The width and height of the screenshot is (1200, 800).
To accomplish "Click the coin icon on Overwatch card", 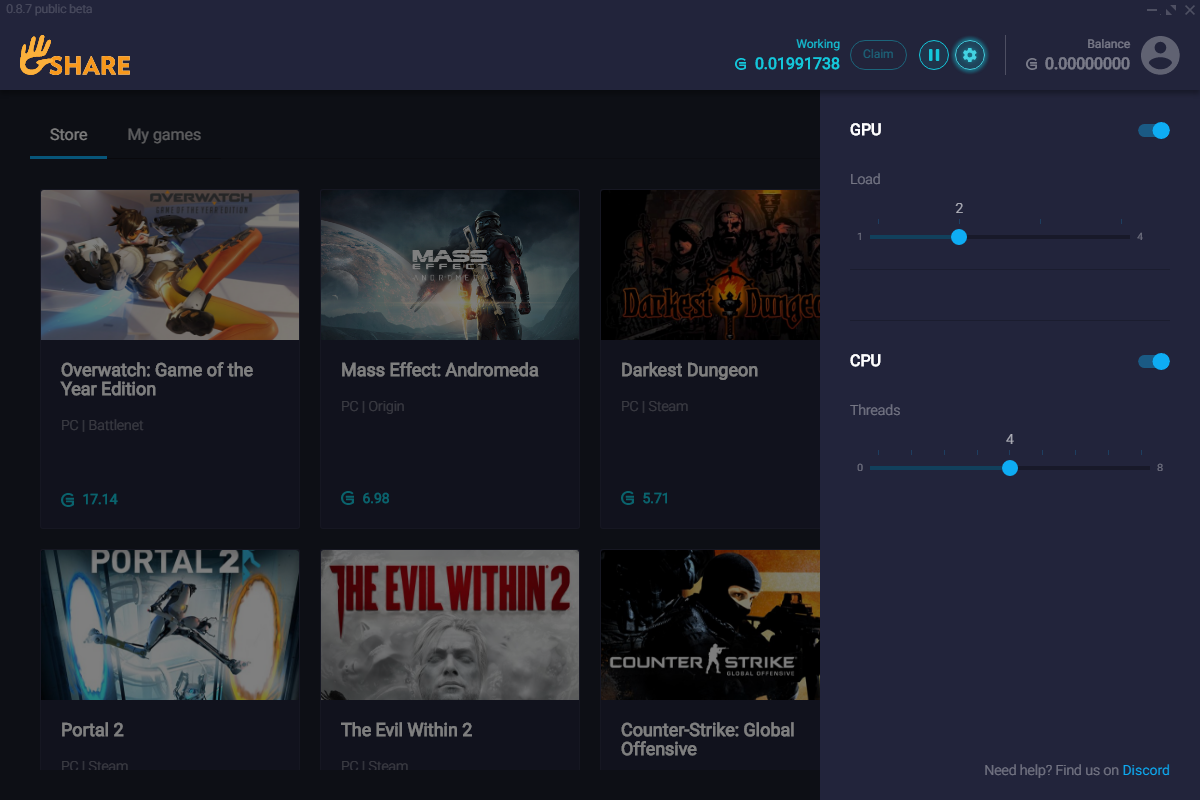I will (x=68, y=499).
